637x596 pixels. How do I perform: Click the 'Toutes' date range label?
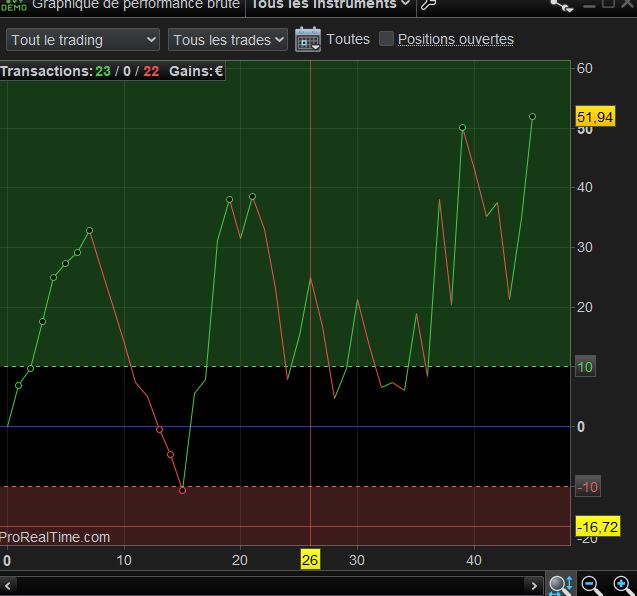[x=348, y=39]
